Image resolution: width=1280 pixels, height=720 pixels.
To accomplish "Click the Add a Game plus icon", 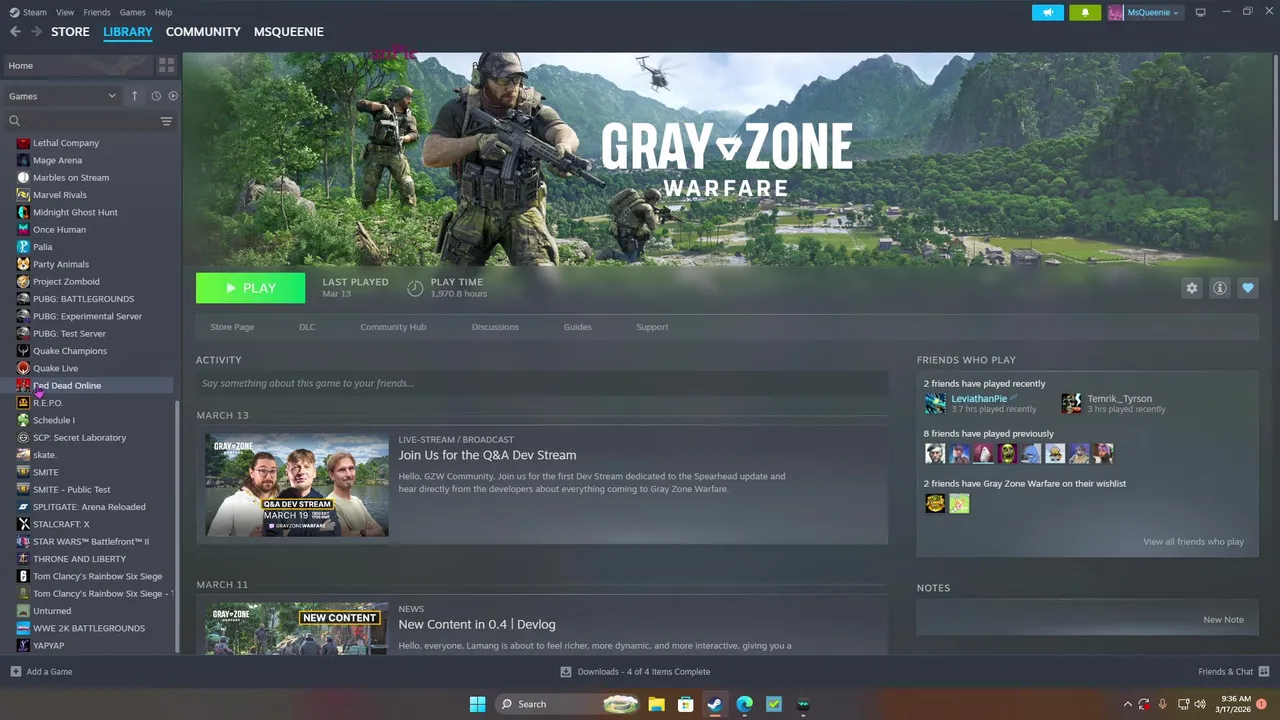I will click(15, 672).
